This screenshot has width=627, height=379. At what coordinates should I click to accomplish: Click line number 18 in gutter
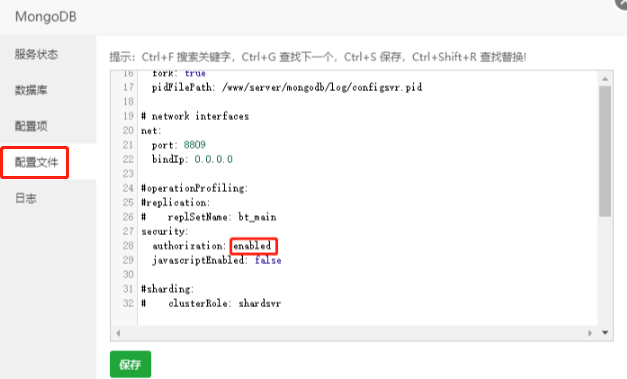(128, 102)
